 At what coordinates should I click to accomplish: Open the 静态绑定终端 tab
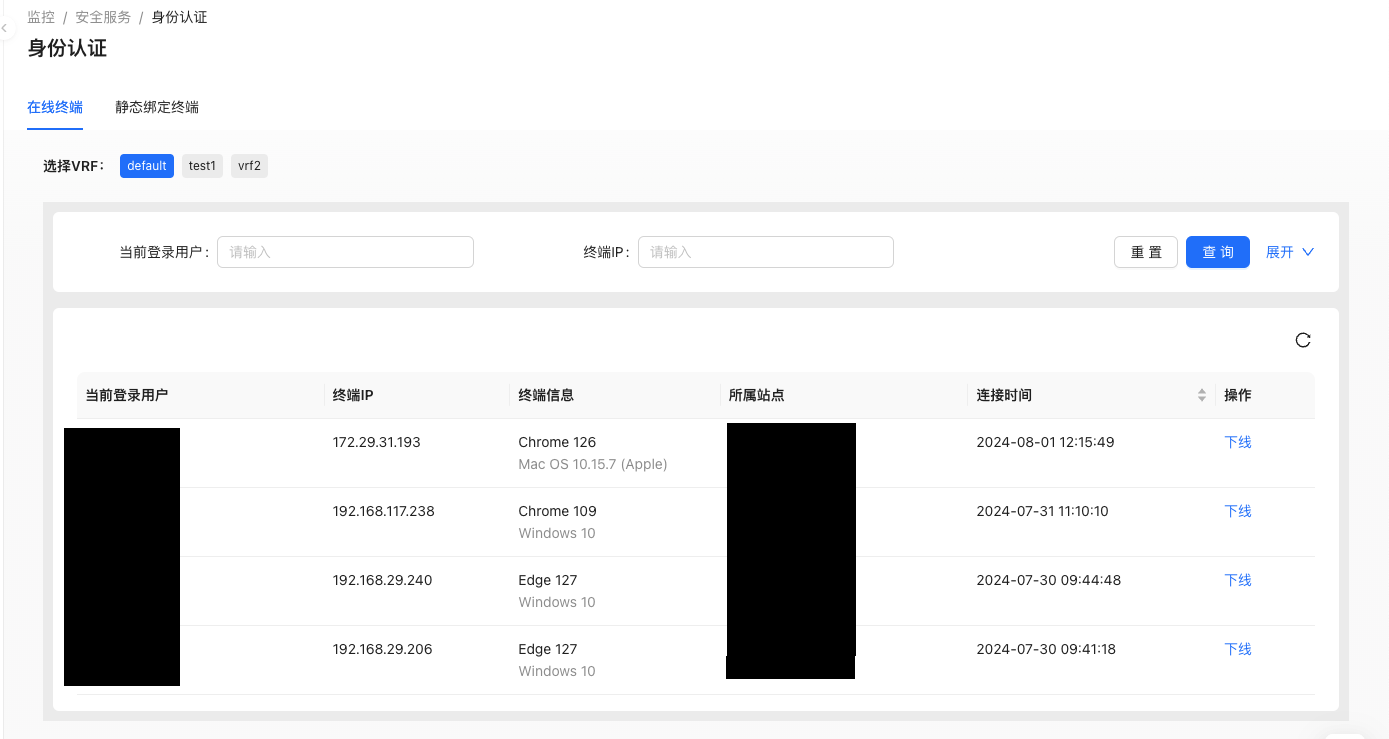click(x=157, y=107)
